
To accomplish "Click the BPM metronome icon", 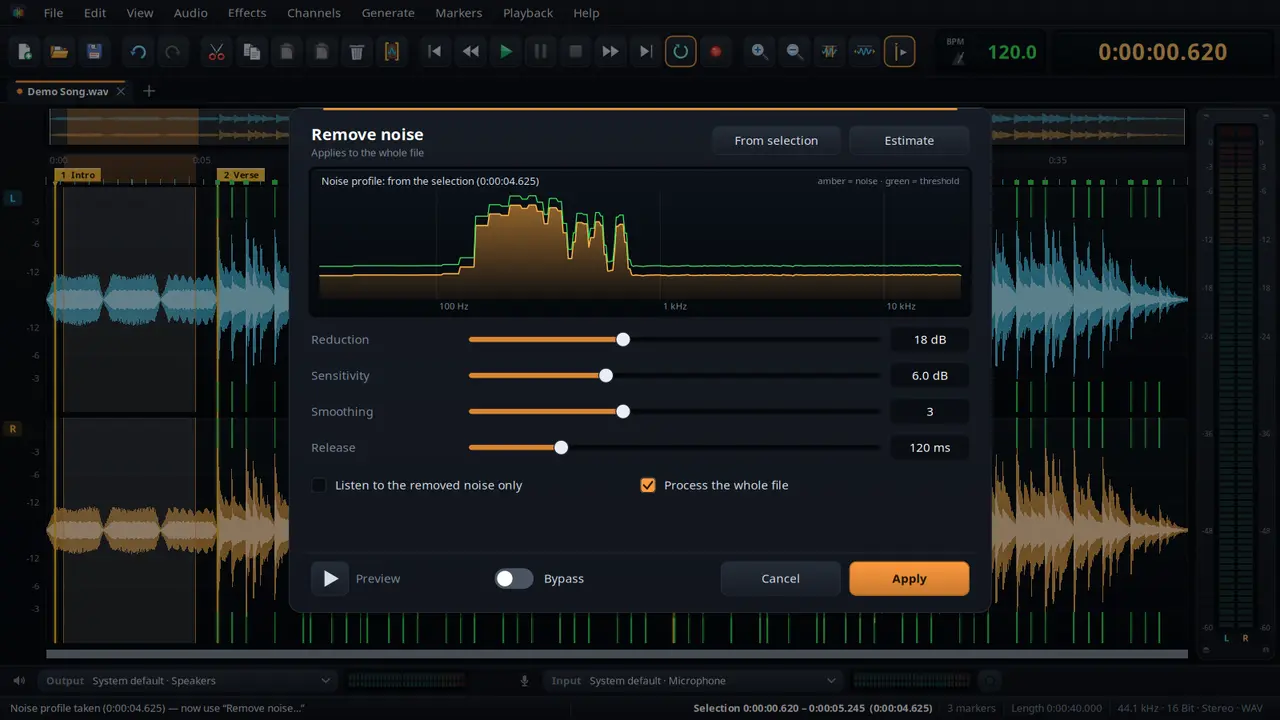I will pyautogui.click(x=958, y=58).
